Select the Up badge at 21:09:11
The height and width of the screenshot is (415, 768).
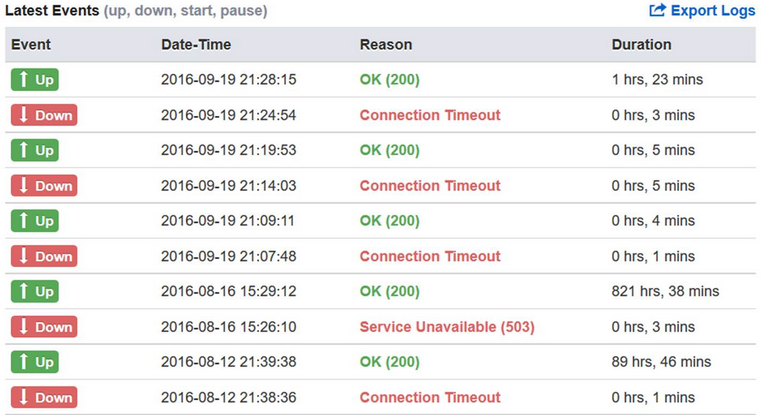tap(35, 220)
